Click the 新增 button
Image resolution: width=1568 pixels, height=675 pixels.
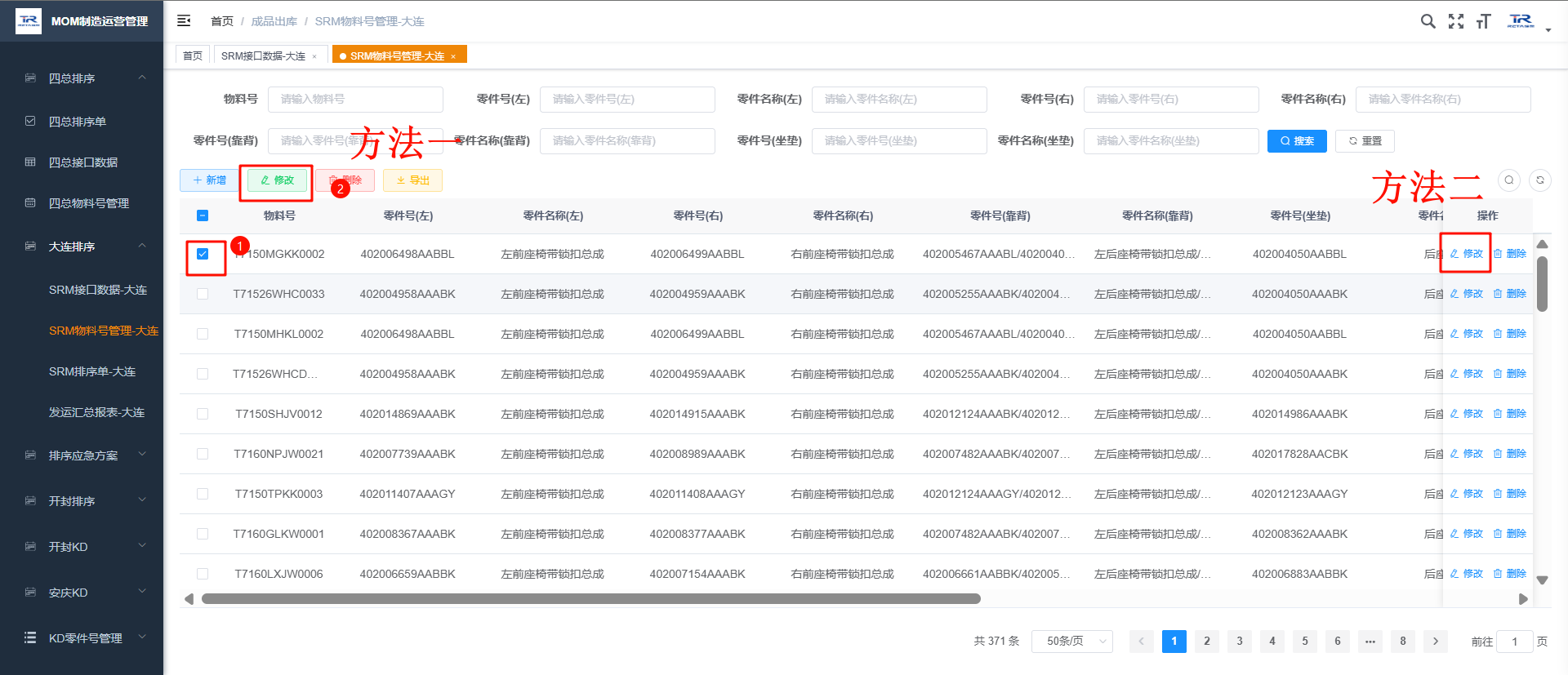[209, 180]
